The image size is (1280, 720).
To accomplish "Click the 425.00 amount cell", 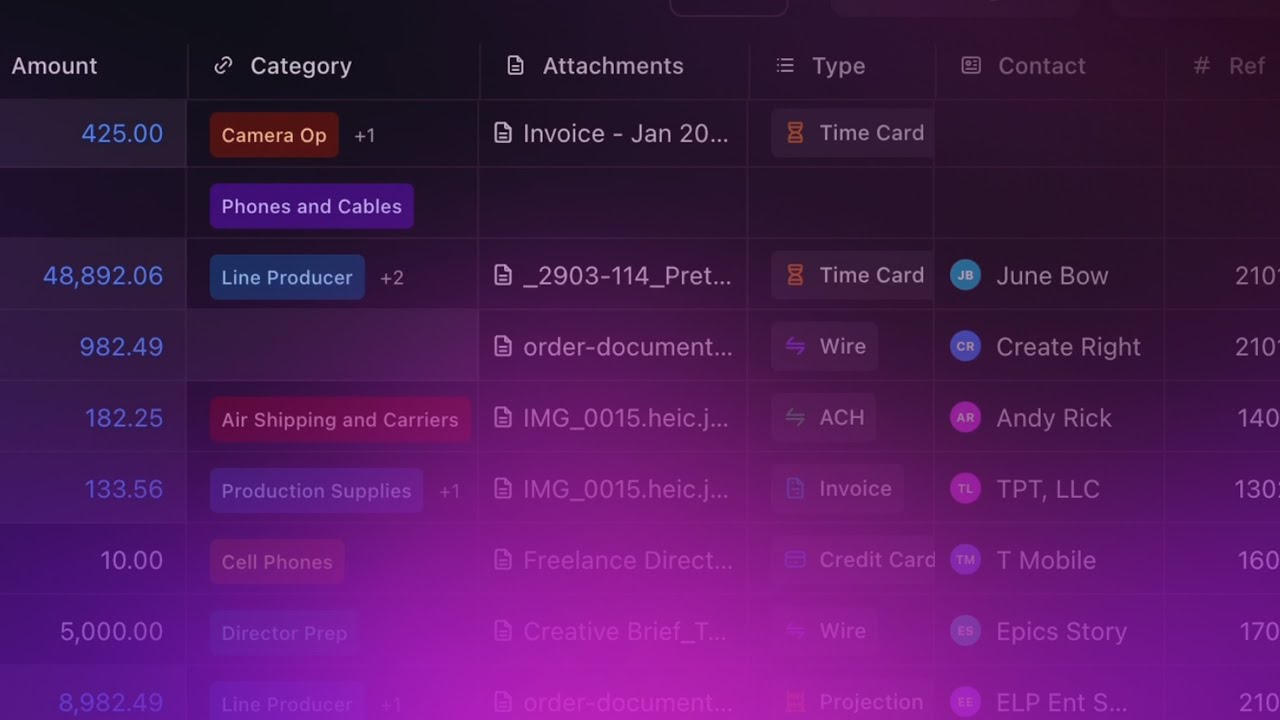I will 122,134.
